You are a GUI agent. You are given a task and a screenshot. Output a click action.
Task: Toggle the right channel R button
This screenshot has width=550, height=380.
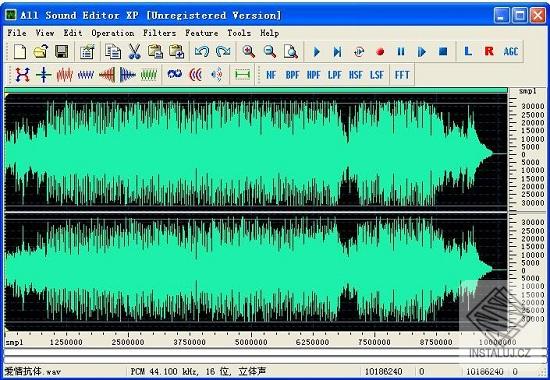click(x=489, y=52)
